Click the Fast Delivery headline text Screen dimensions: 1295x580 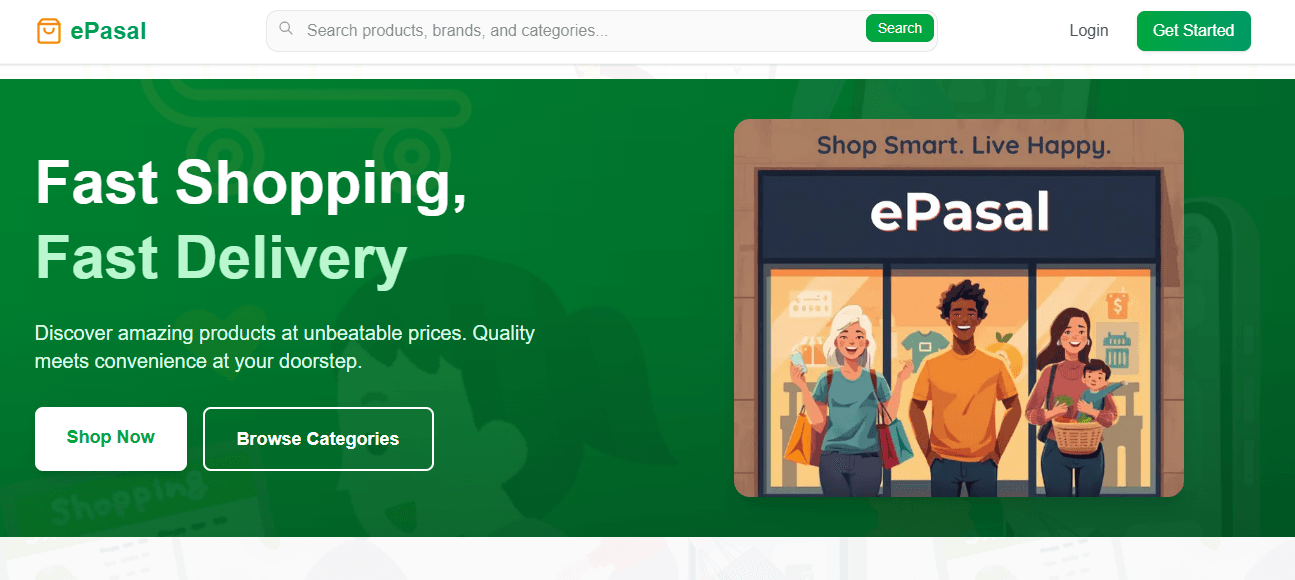coord(221,257)
